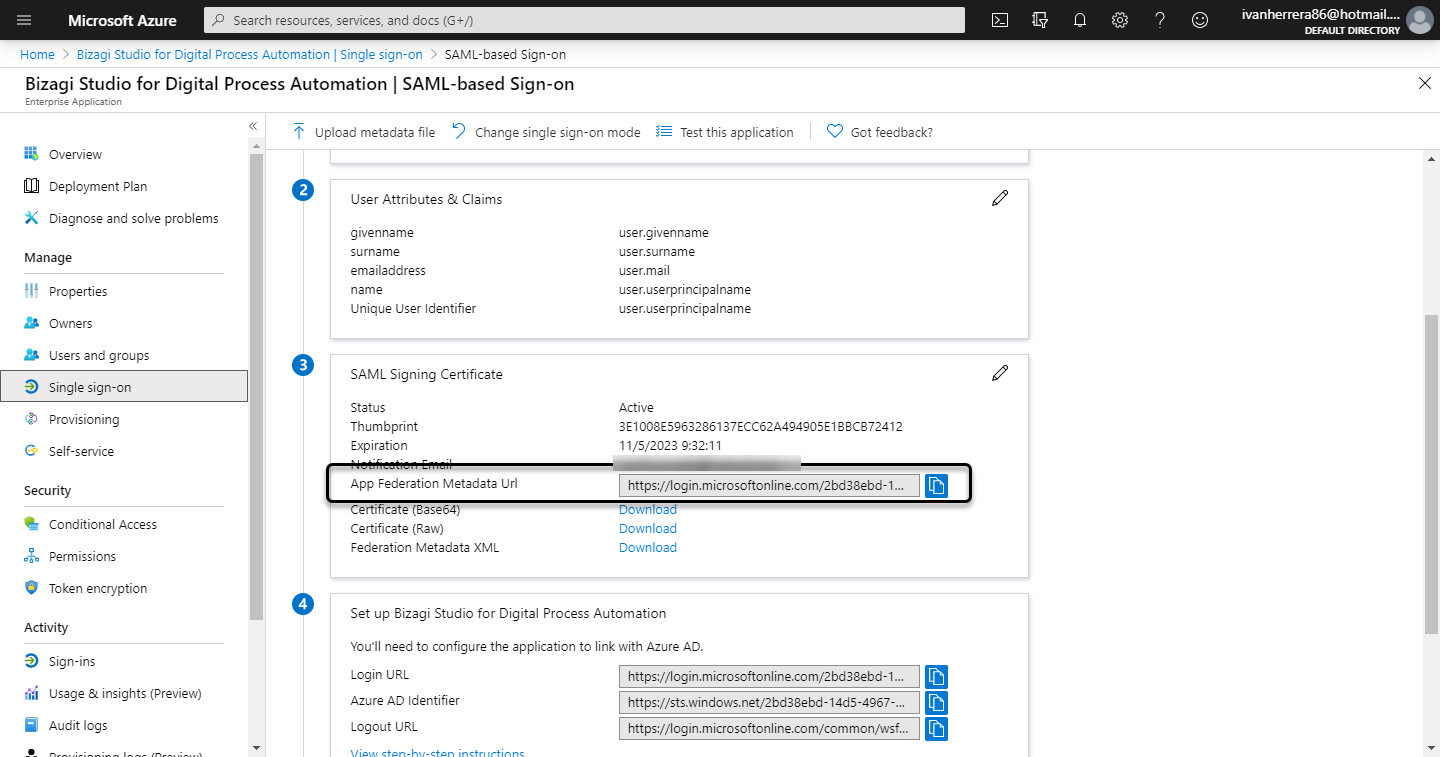Edit SAML Signing Certificate with pencil
This screenshot has height=757, width=1440.
click(1000, 373)
